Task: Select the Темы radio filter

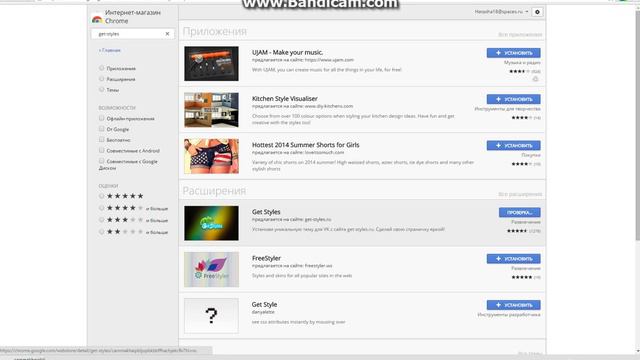Action: (102, 89)
